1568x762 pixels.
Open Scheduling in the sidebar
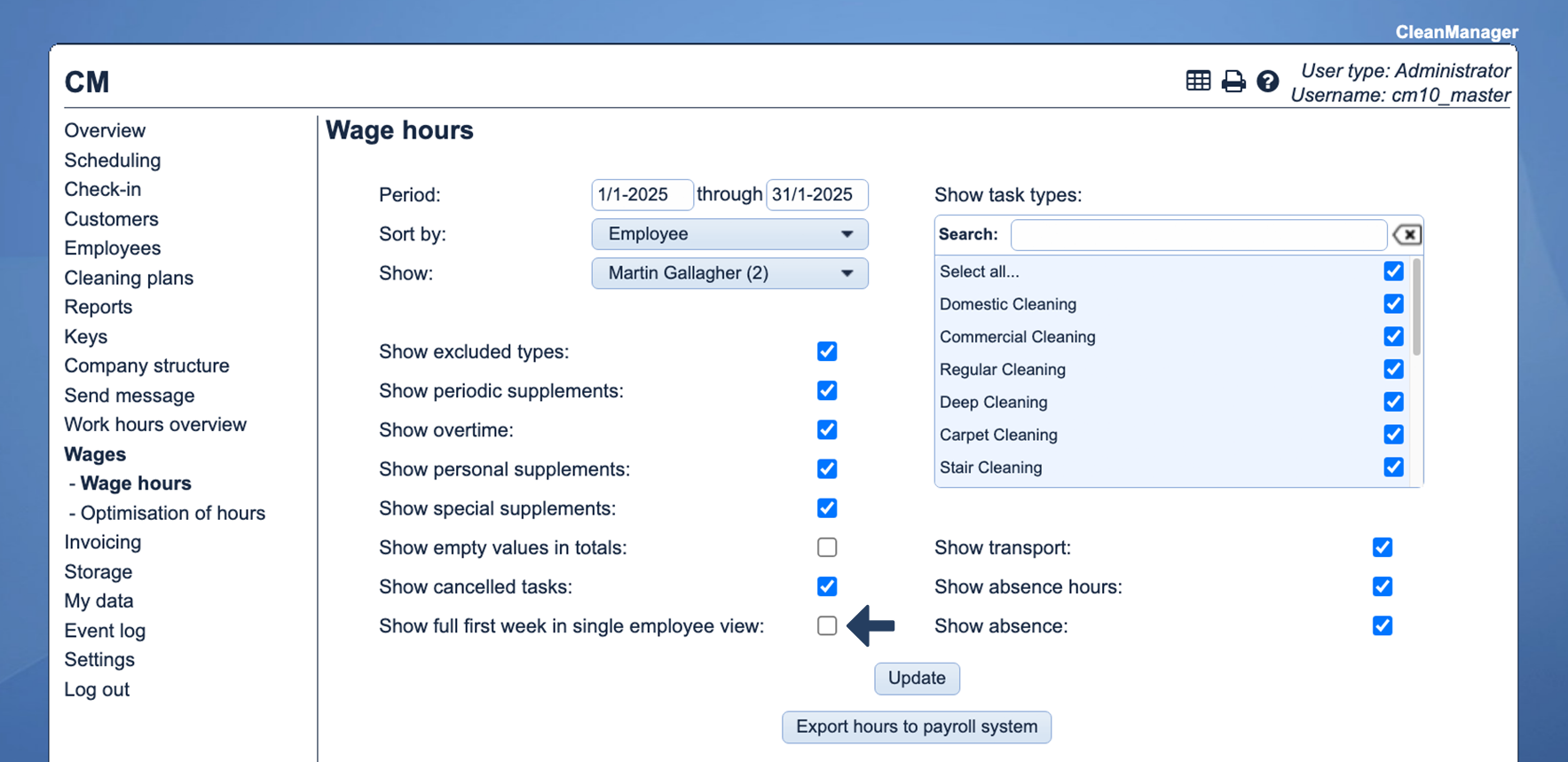(x=113, y=161)
